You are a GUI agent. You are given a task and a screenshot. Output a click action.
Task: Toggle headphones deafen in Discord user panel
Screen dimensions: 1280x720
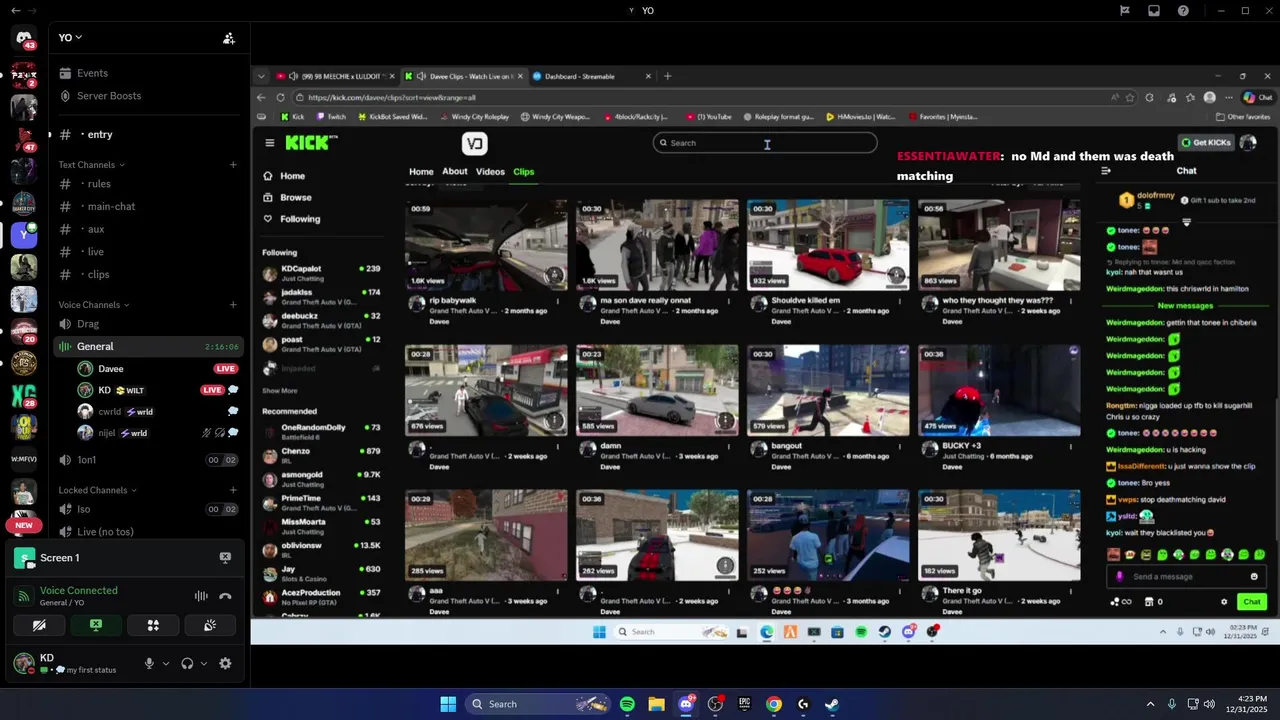tap(187, 663)
